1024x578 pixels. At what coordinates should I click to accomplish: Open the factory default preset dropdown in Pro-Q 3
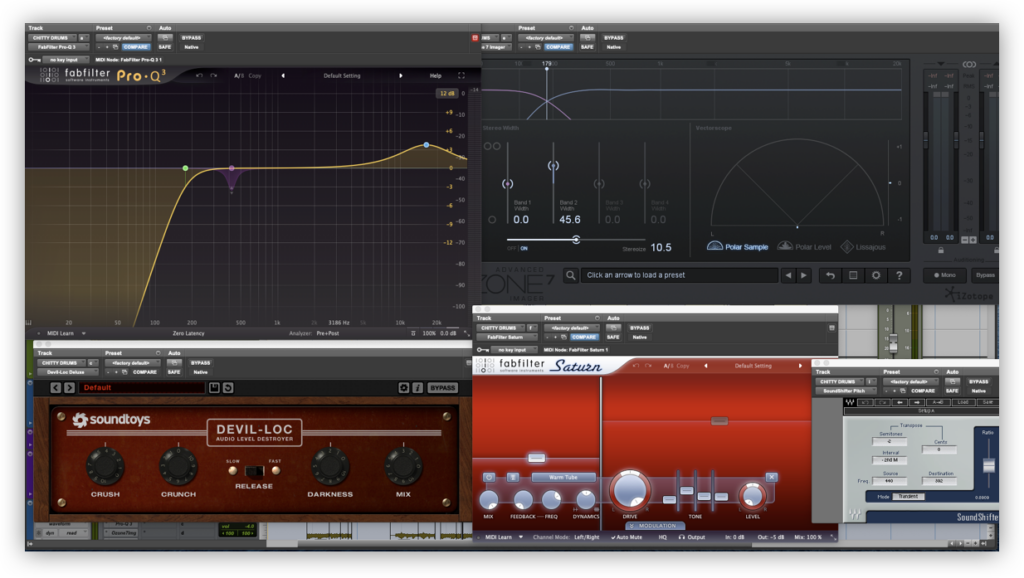[123, 38]
